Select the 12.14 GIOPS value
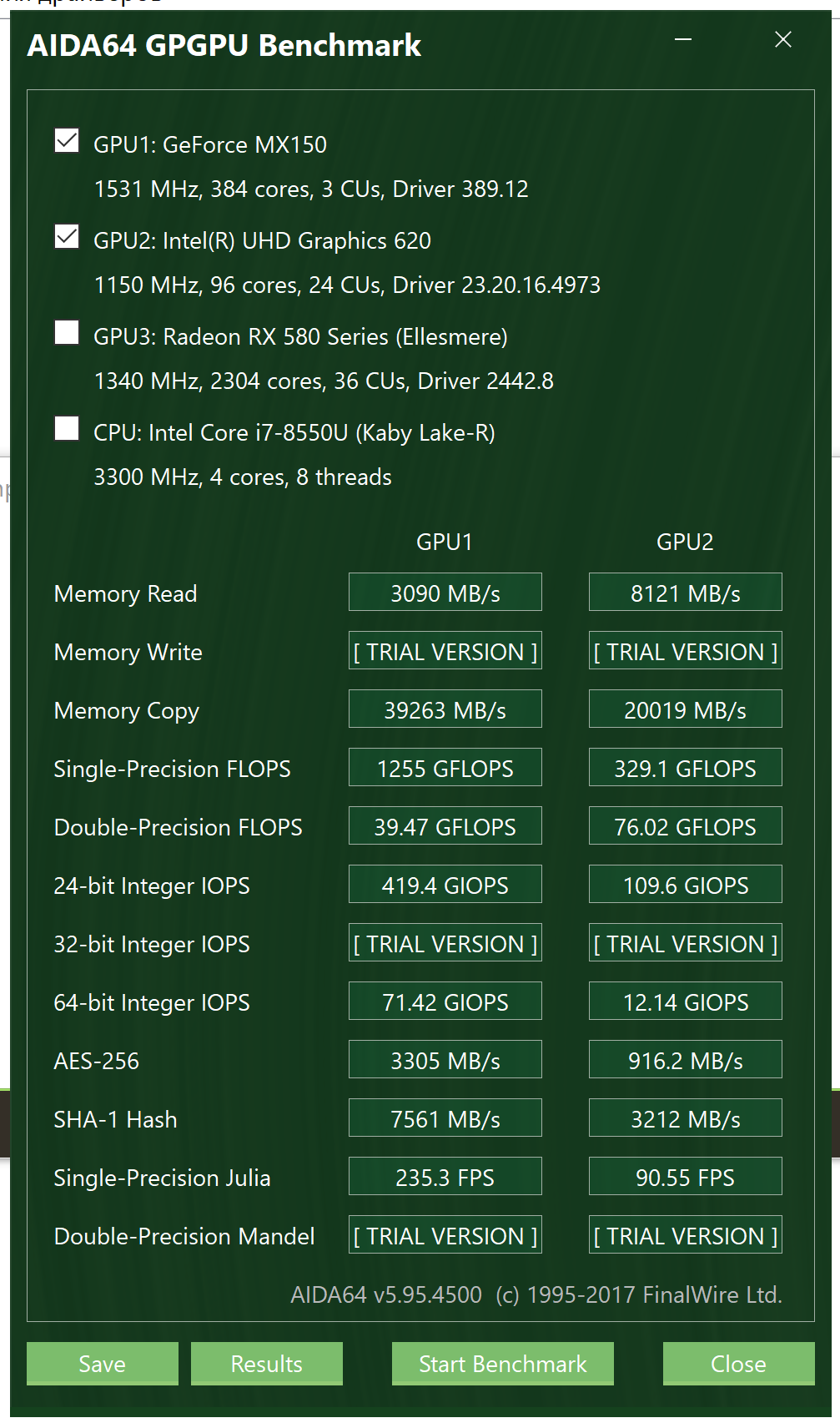 pyautogui.click(x=686, y=1002)
